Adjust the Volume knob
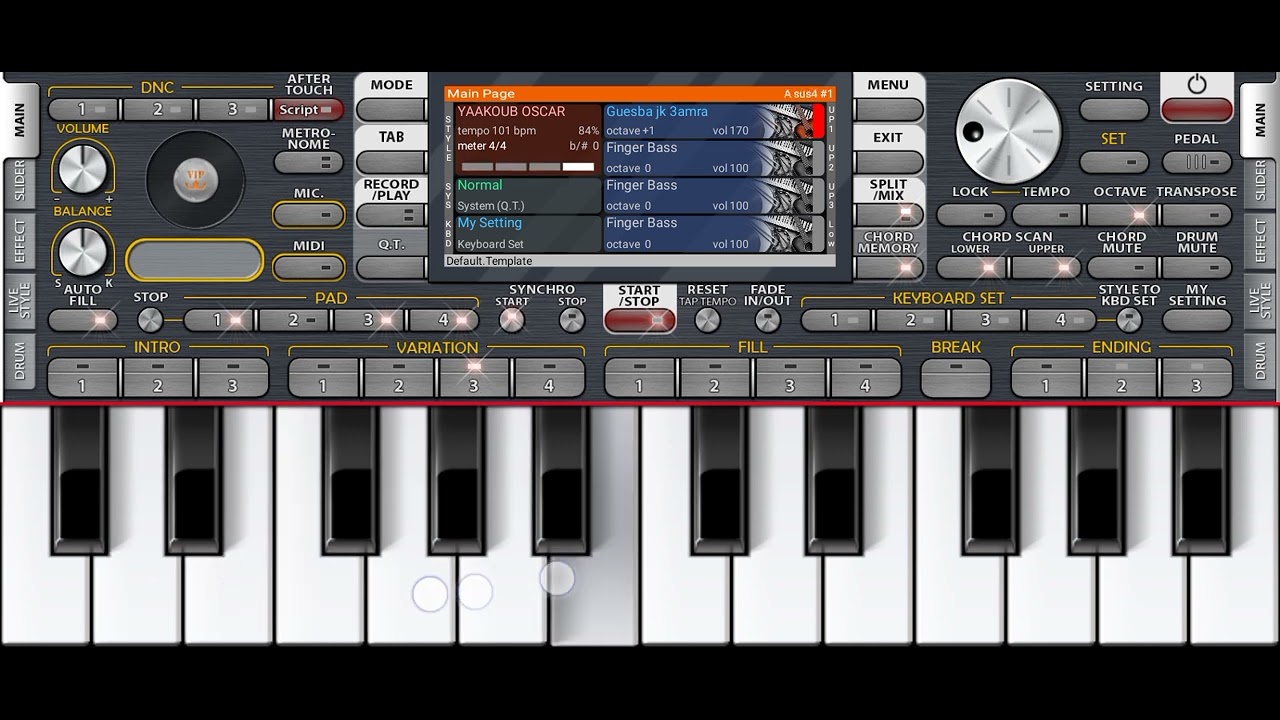This screenshot has height=720, width=1280. pos(82,168)
